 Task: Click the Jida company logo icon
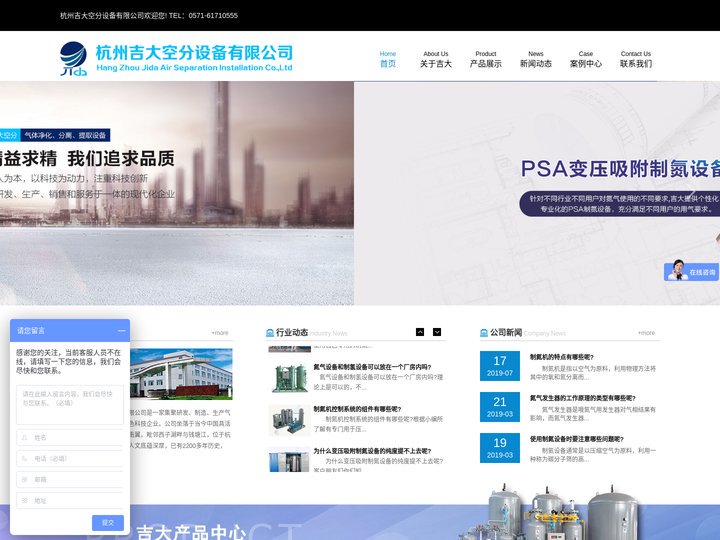73,58
